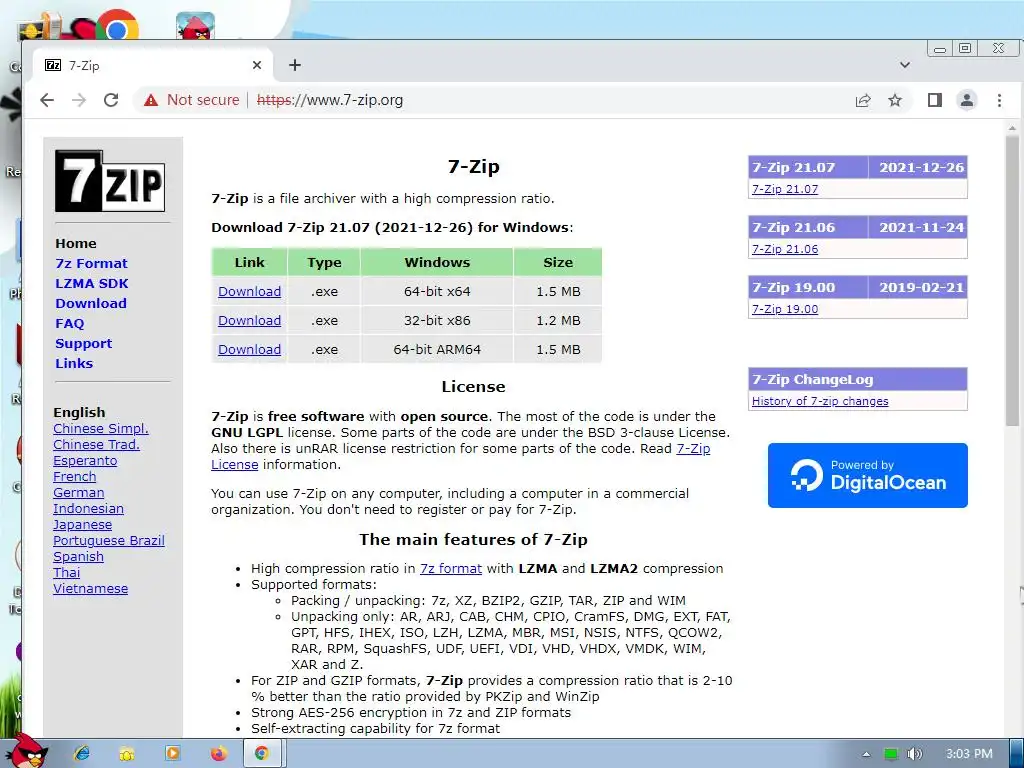The width and height of the screenshot is (1024, 768).
Task: Open the 7z Format page
Action: pyautogui.click(x=91, y=263)
